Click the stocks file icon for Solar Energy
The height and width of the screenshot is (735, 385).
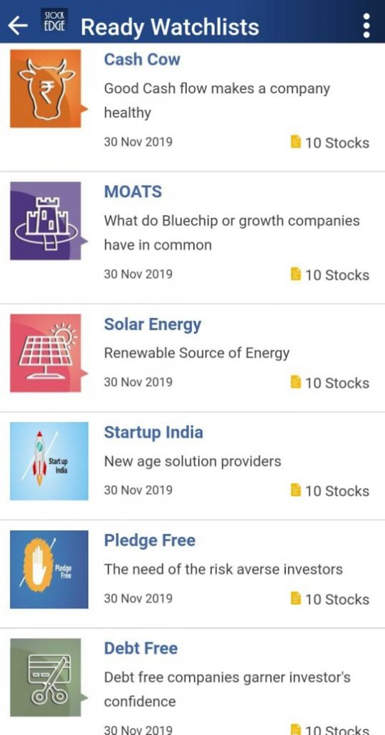295,382
